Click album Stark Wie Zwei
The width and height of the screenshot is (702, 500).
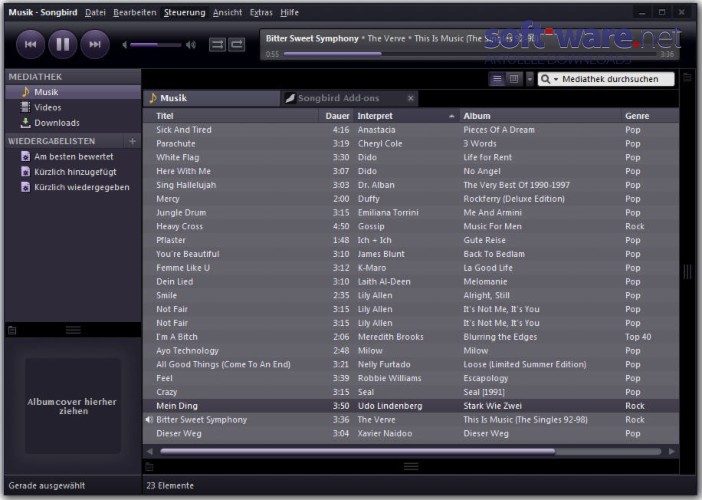[x=492, y=406]
